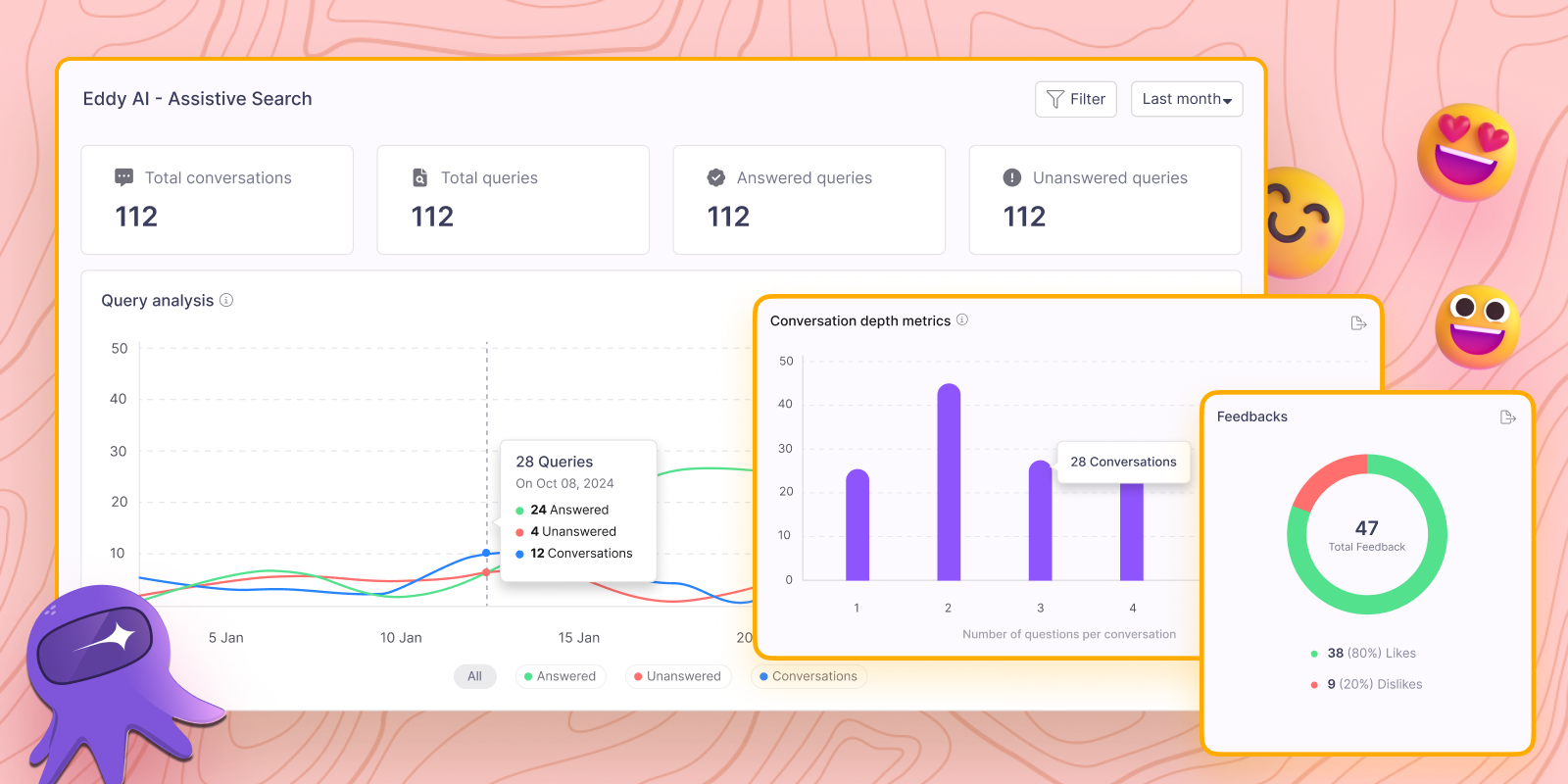Viewport: 1568px width, 784px height.
Task: Click the 47 Total Feedback center label
Action: click(x=1367, y=535)
